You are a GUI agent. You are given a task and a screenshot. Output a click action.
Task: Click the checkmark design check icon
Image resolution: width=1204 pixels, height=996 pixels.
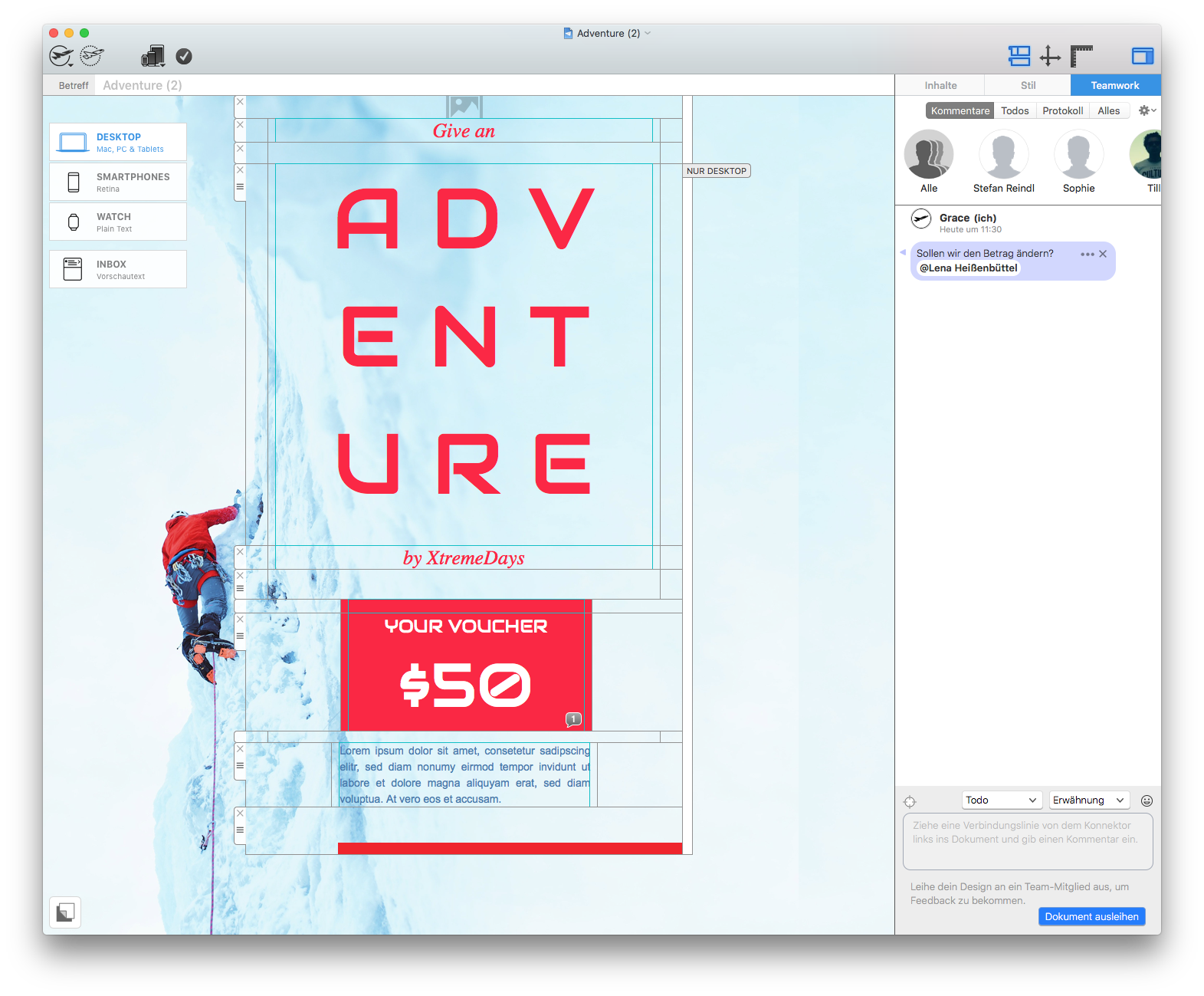(184, 56)
